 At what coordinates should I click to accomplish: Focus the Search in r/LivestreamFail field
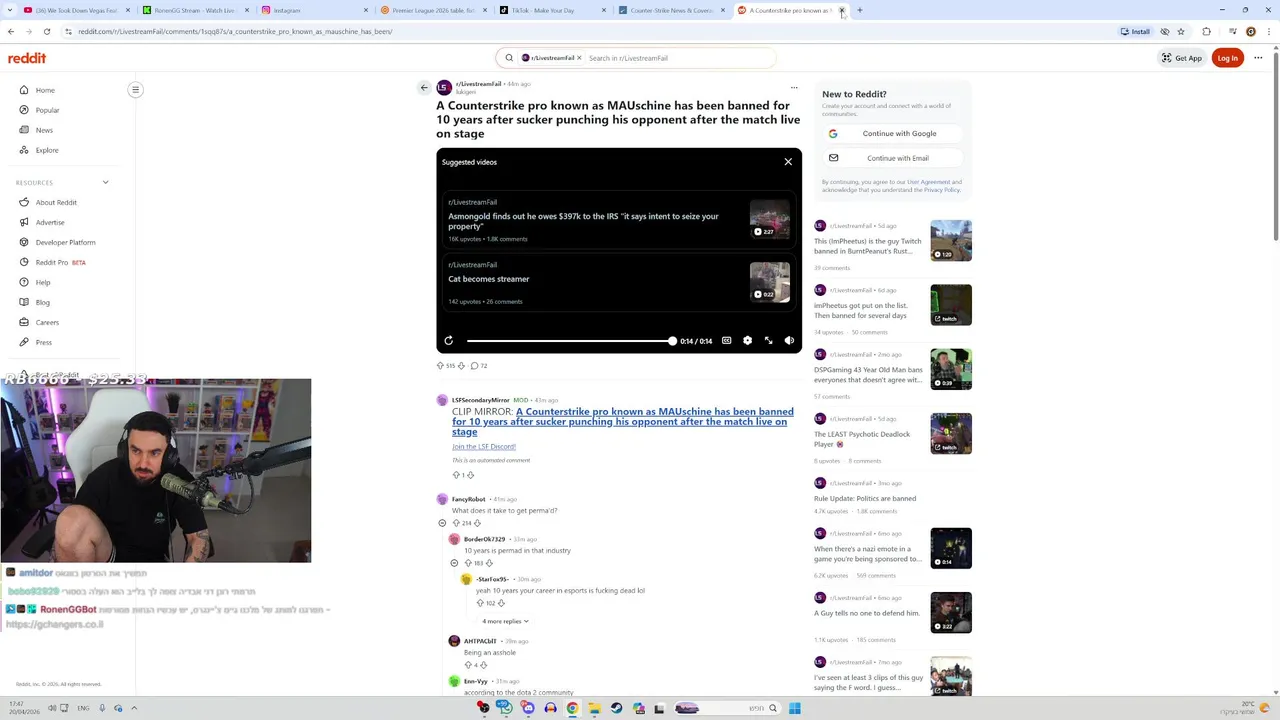coord(680,58)
